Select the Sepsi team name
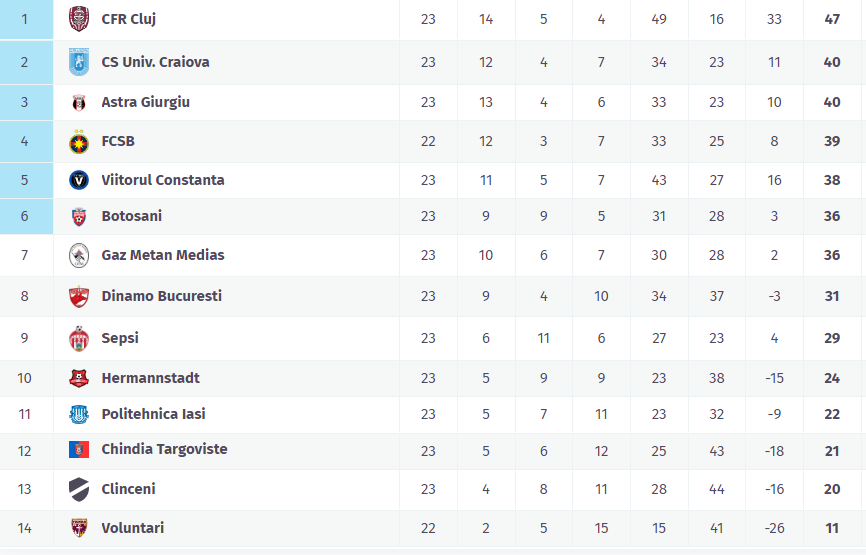The width and height of the screenshot is (866, 555). (x=120, y=338)
